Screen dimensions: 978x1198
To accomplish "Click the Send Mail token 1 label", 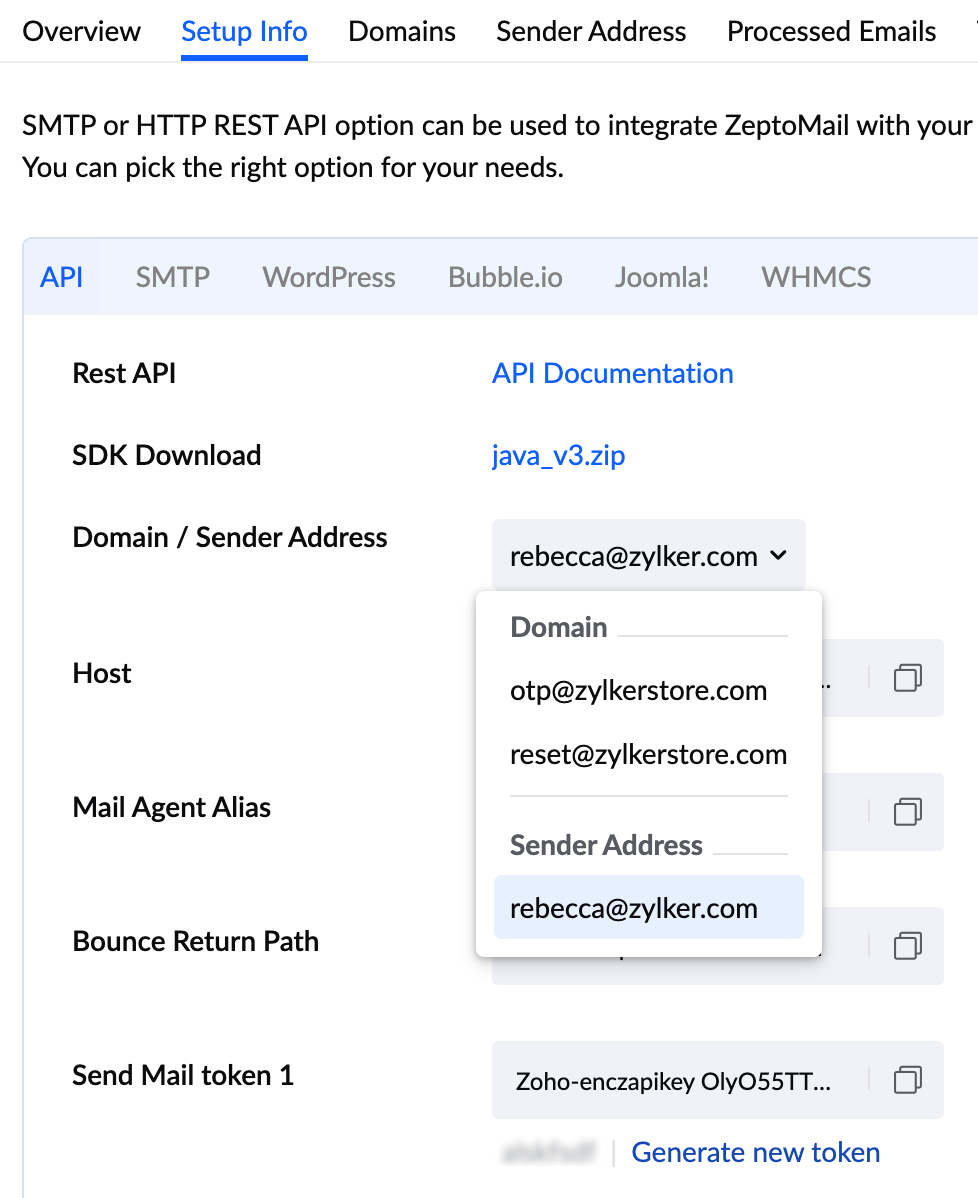I will tap(183, 1076).
